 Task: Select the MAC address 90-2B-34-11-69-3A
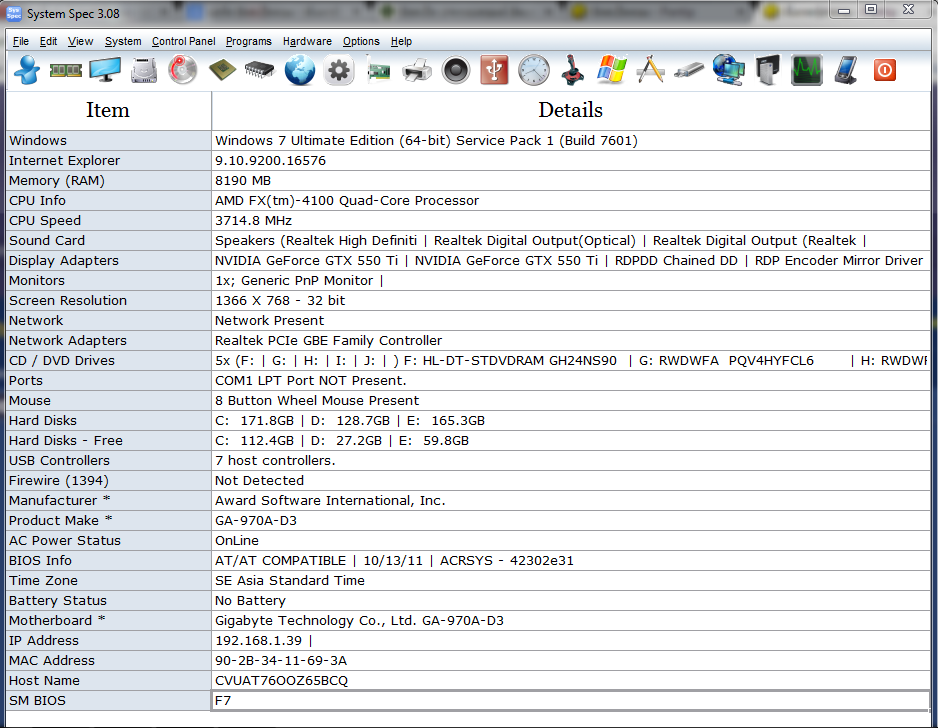point(281,660)
